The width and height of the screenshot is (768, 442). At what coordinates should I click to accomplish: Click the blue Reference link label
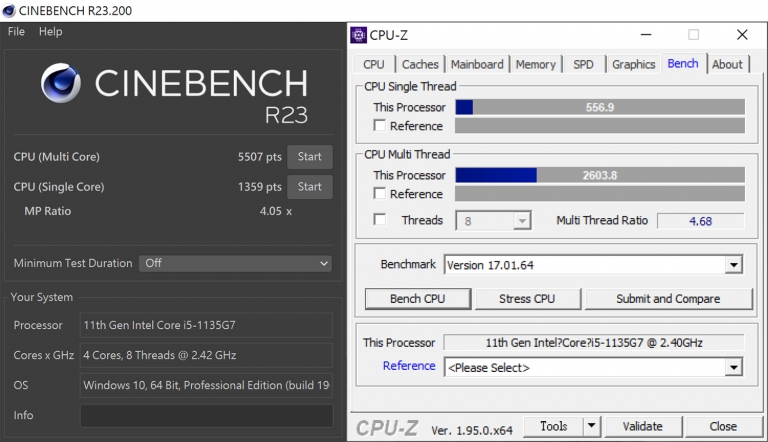coord(409,366)
